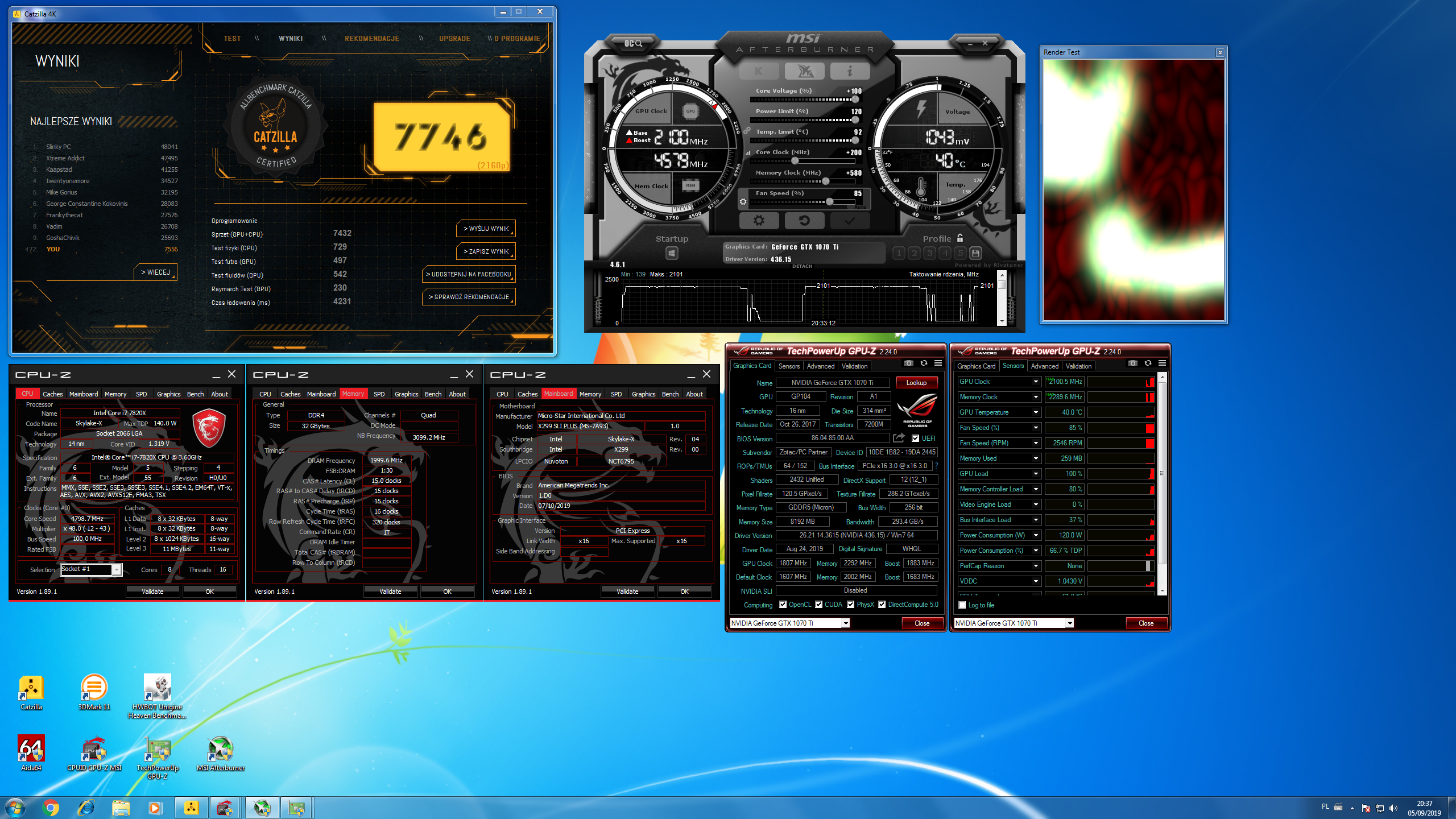The width and height of the screenshot is (1456, 819).
Task: Open Internet Explorer from the taskbar
Action: tap(86, 808)
